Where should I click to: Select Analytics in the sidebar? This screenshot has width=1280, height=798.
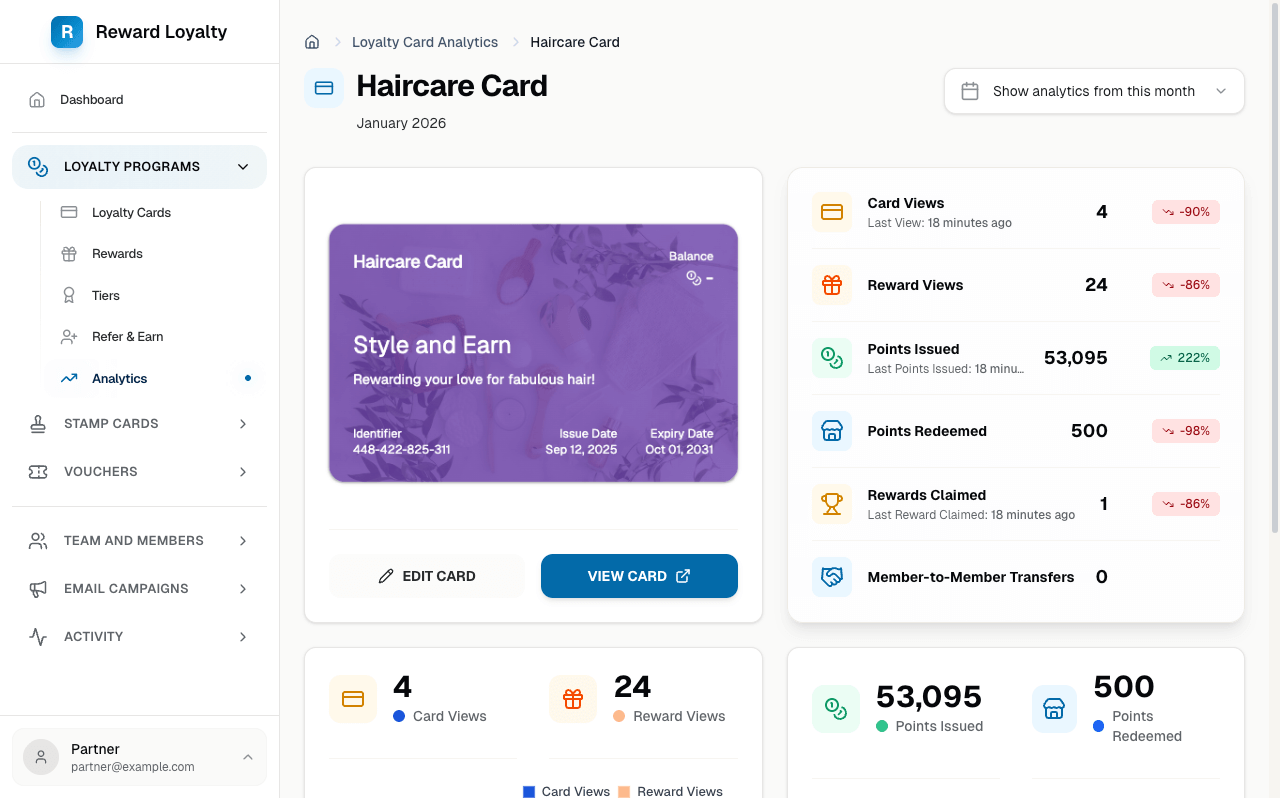coord(119,378)
